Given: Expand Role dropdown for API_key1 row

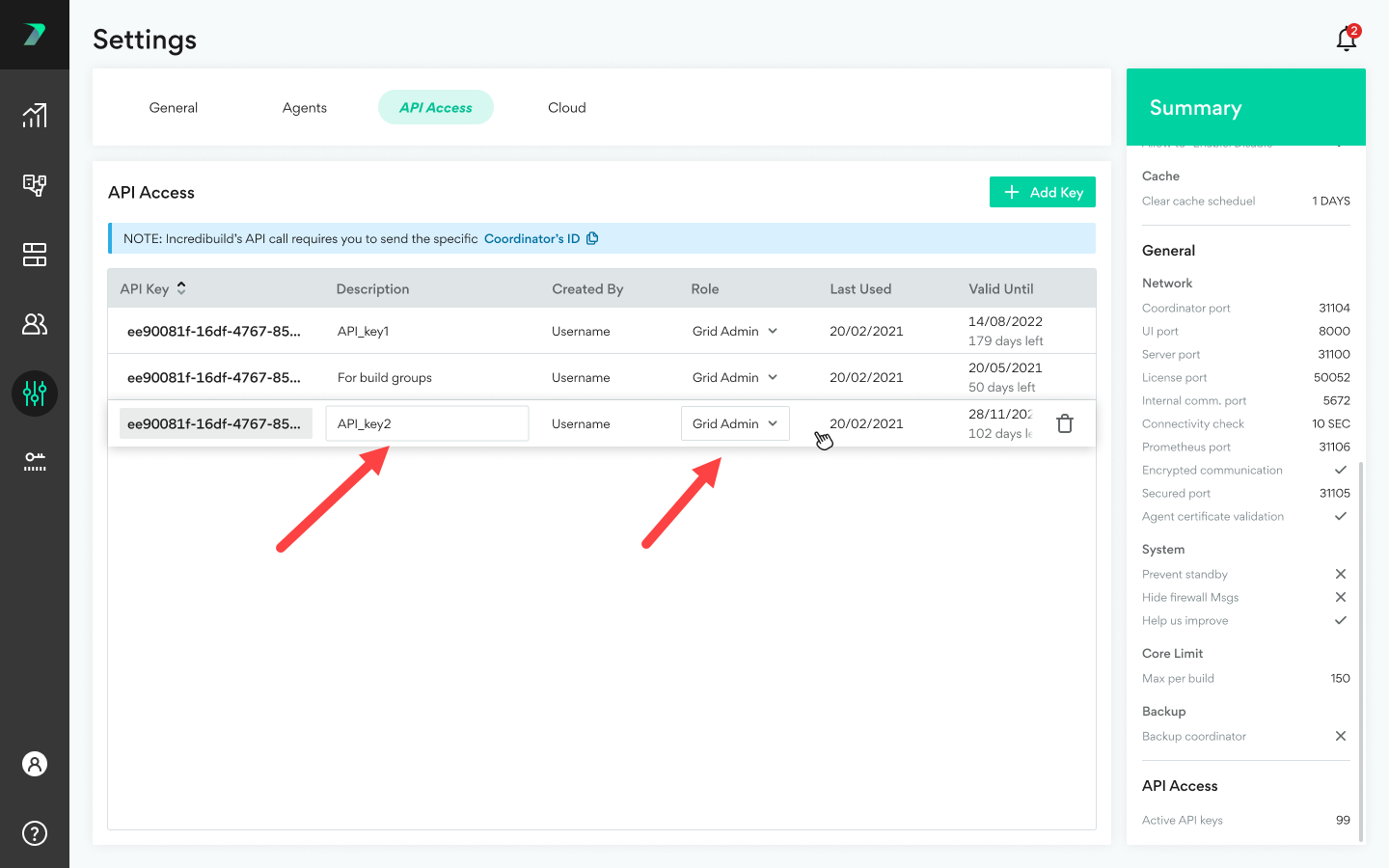Looking at the screenshot, I should tap(773, 331).
